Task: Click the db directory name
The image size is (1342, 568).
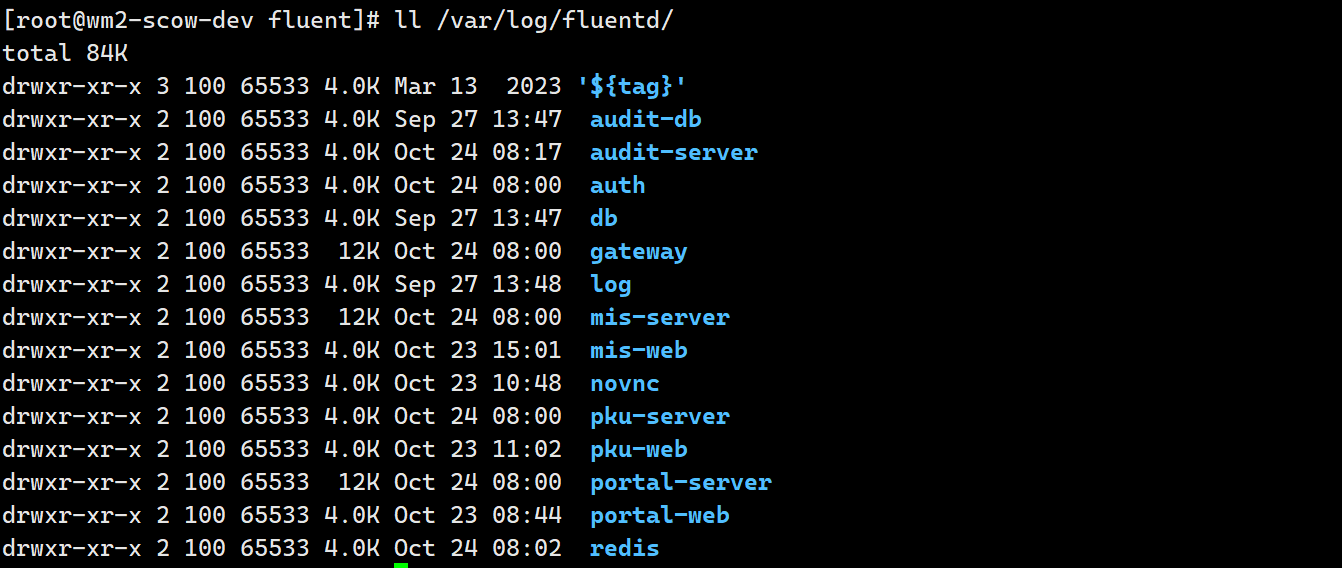Action: click(x=603, y=219)
